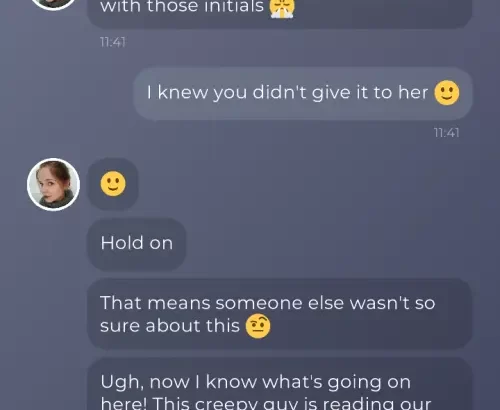The image size is (500, 410).
Task: Click the smiley emoji after 'to her'
Action: pyautogui.click(x=447, y=93)
